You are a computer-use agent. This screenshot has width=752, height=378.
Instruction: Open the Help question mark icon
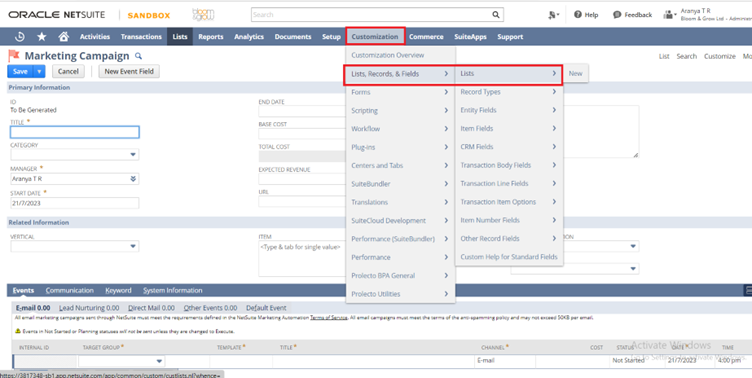click(x=578, y=15)
